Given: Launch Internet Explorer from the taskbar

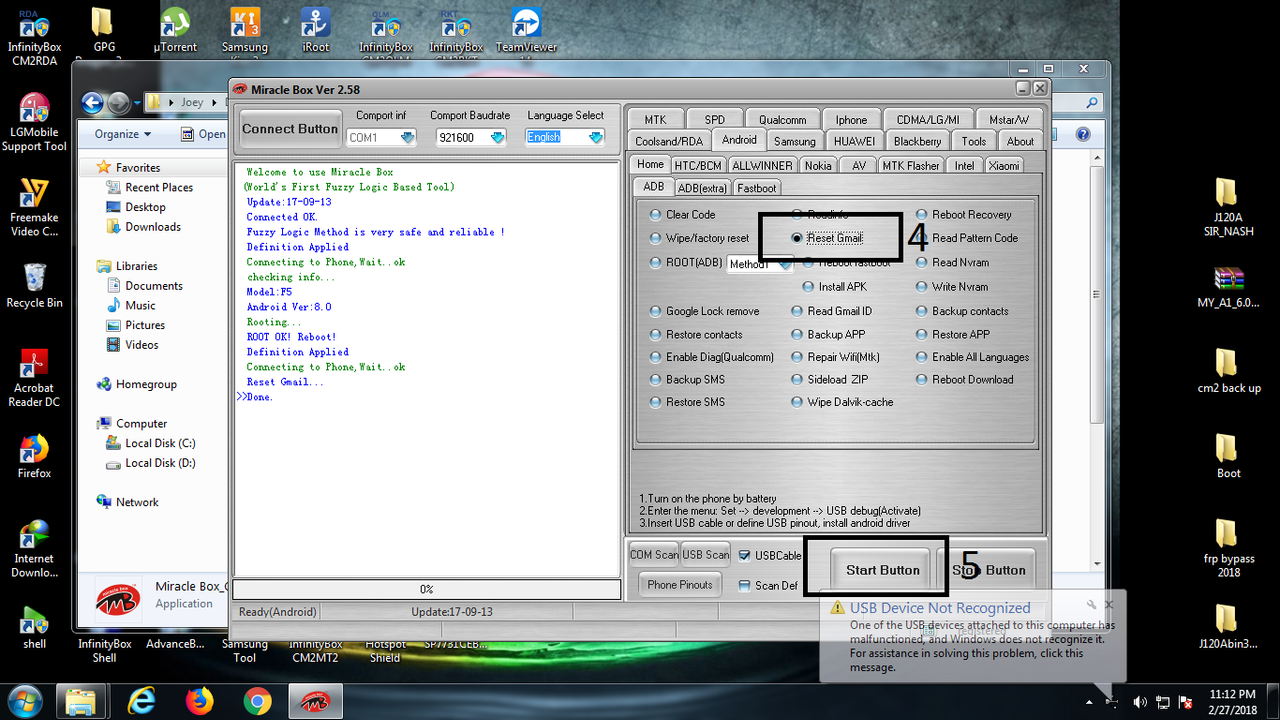Looking at the screenshot, I should 144,701.
